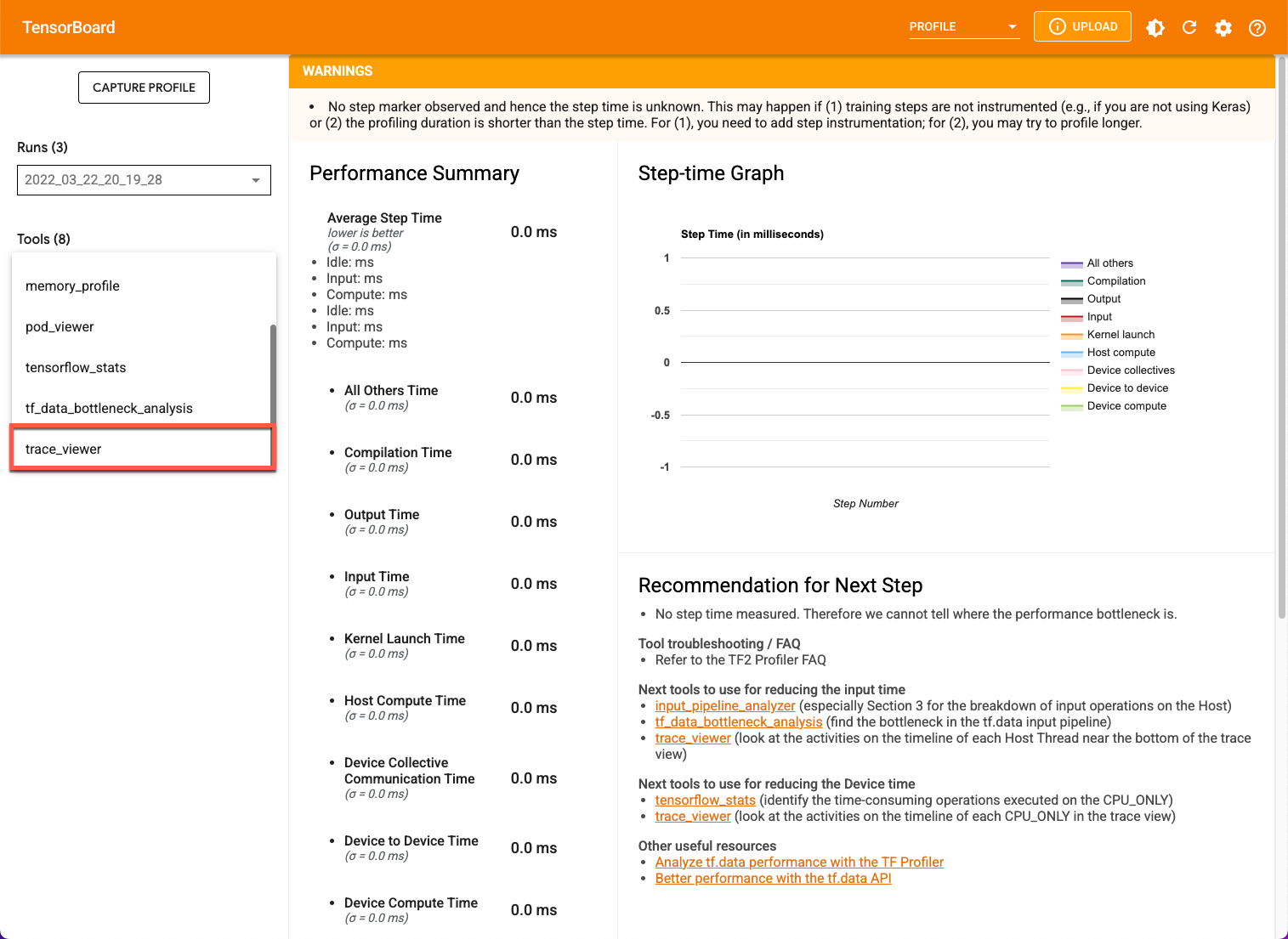Click Device Collective Communication Time label

click(x=410, y=771)
